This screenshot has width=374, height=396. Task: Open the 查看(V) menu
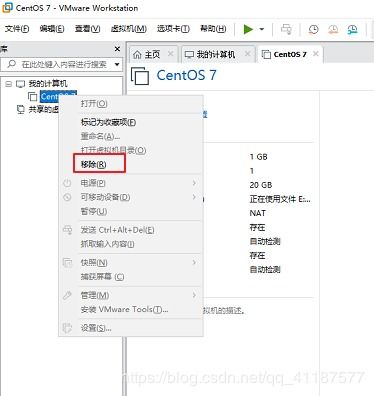point(87,29)
